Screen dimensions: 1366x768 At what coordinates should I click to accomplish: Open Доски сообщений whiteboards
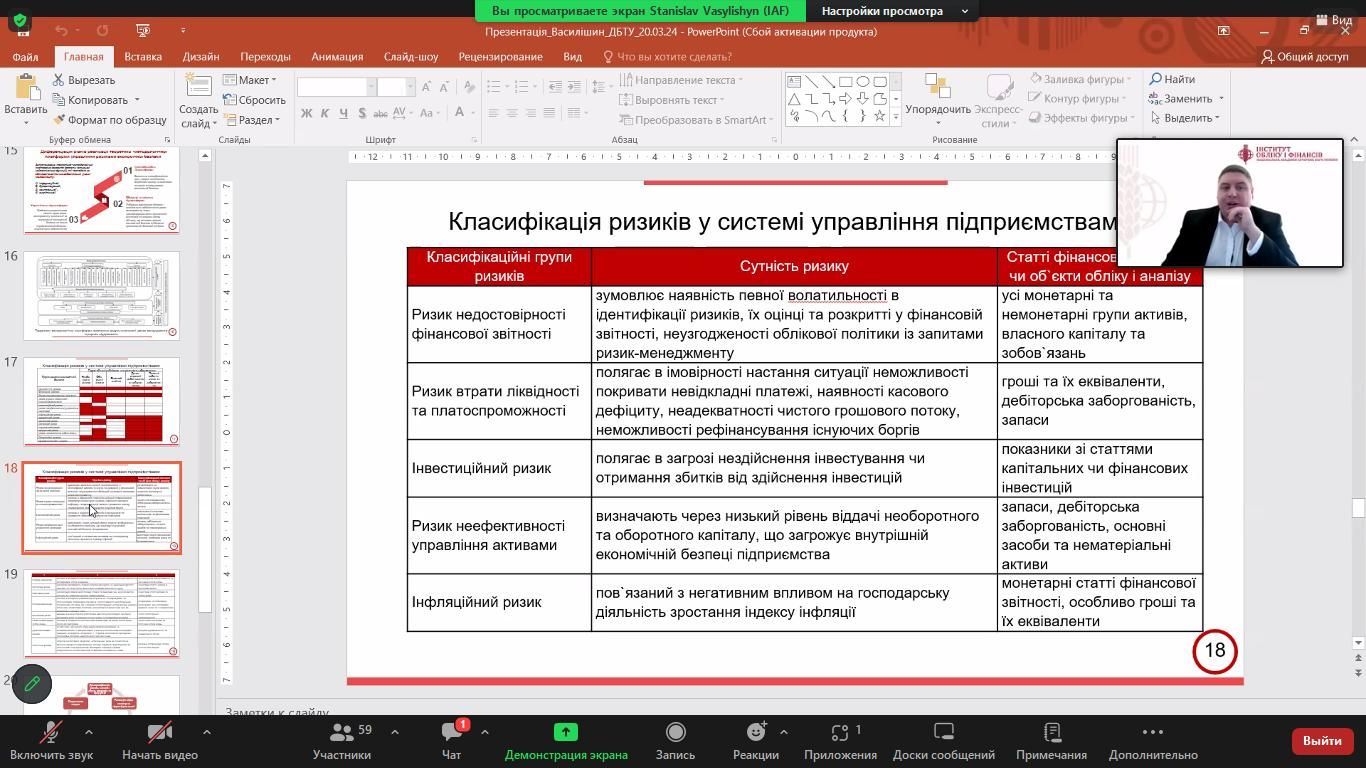pyautogui.click(x=943, y=742)
